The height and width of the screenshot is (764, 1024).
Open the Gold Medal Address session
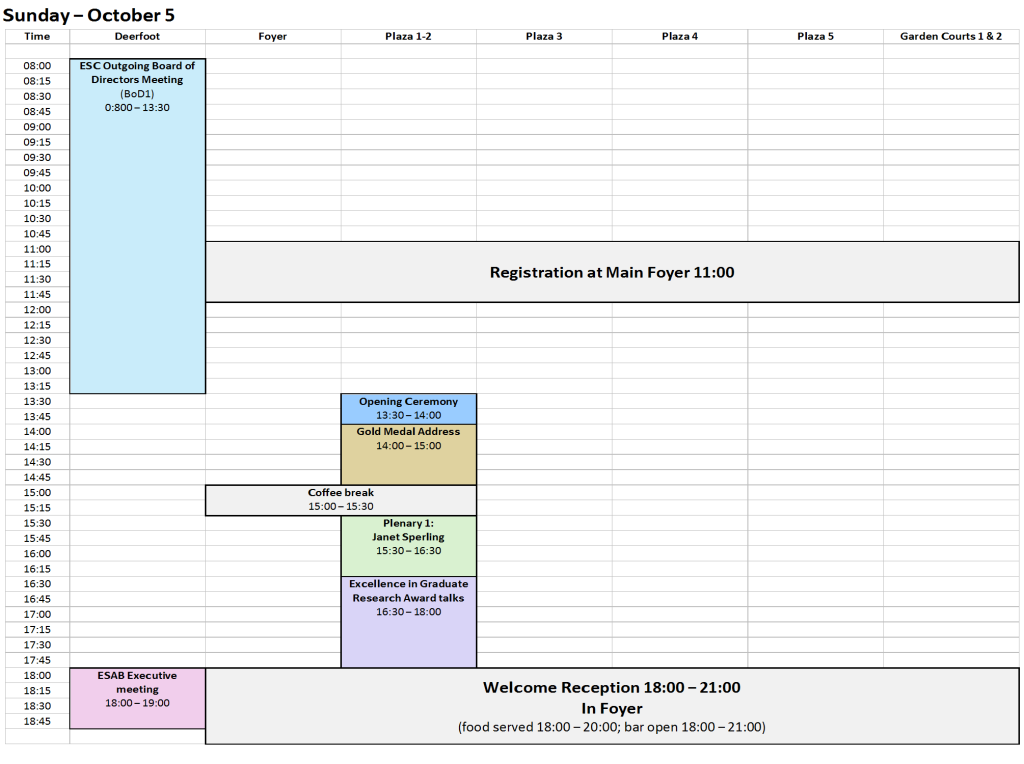click(x=408, y=454)
